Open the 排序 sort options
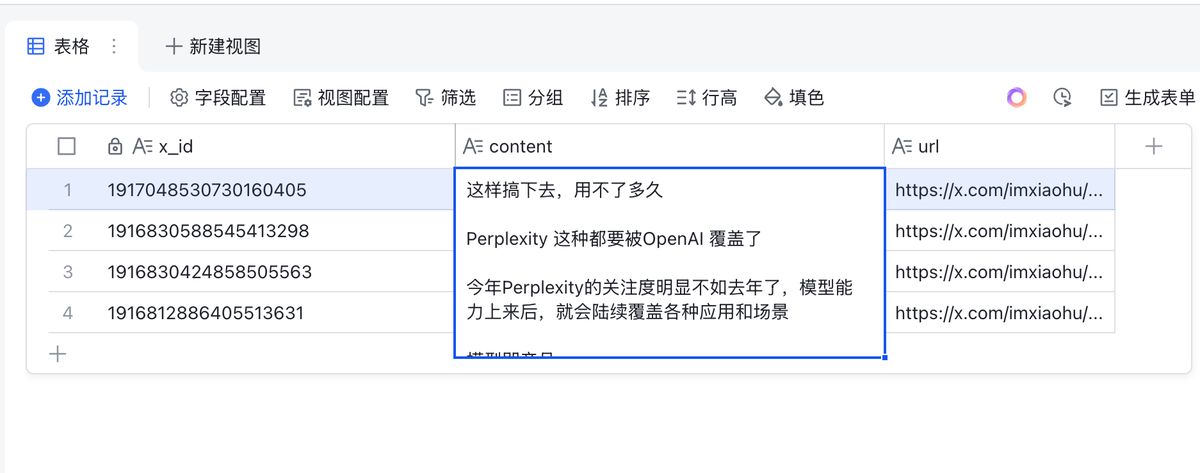The image size is (1200, 473). 620,98
